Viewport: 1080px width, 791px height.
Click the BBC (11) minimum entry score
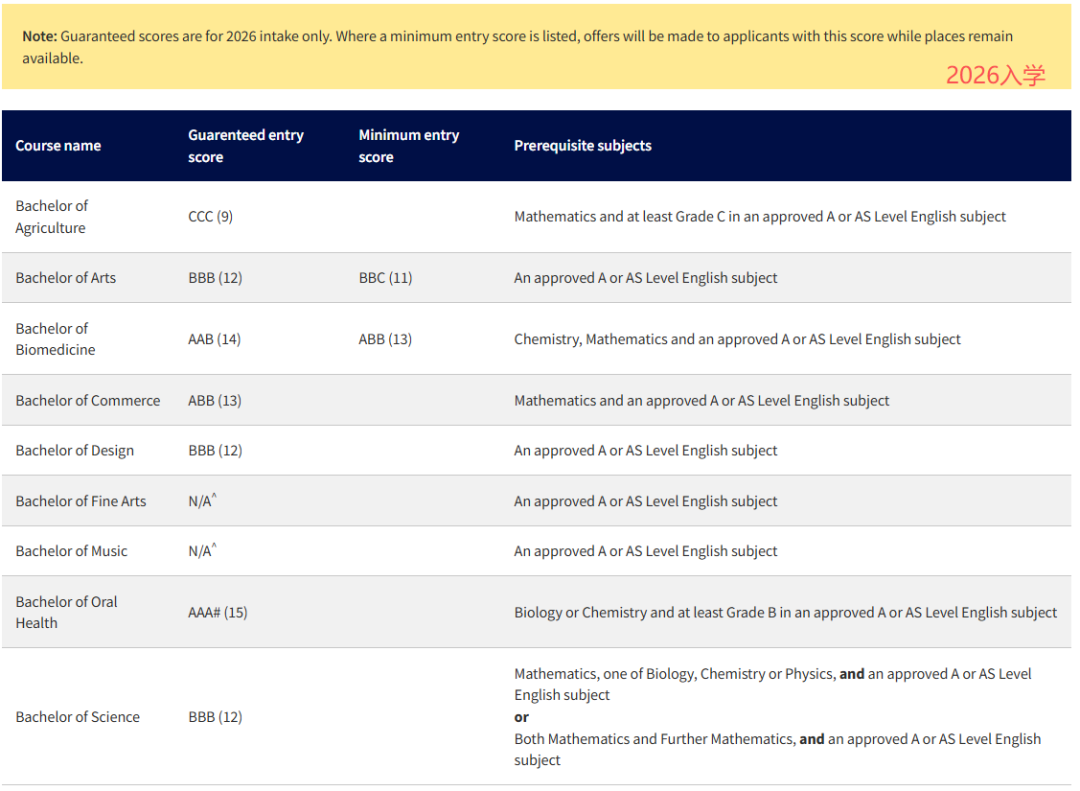385,278
